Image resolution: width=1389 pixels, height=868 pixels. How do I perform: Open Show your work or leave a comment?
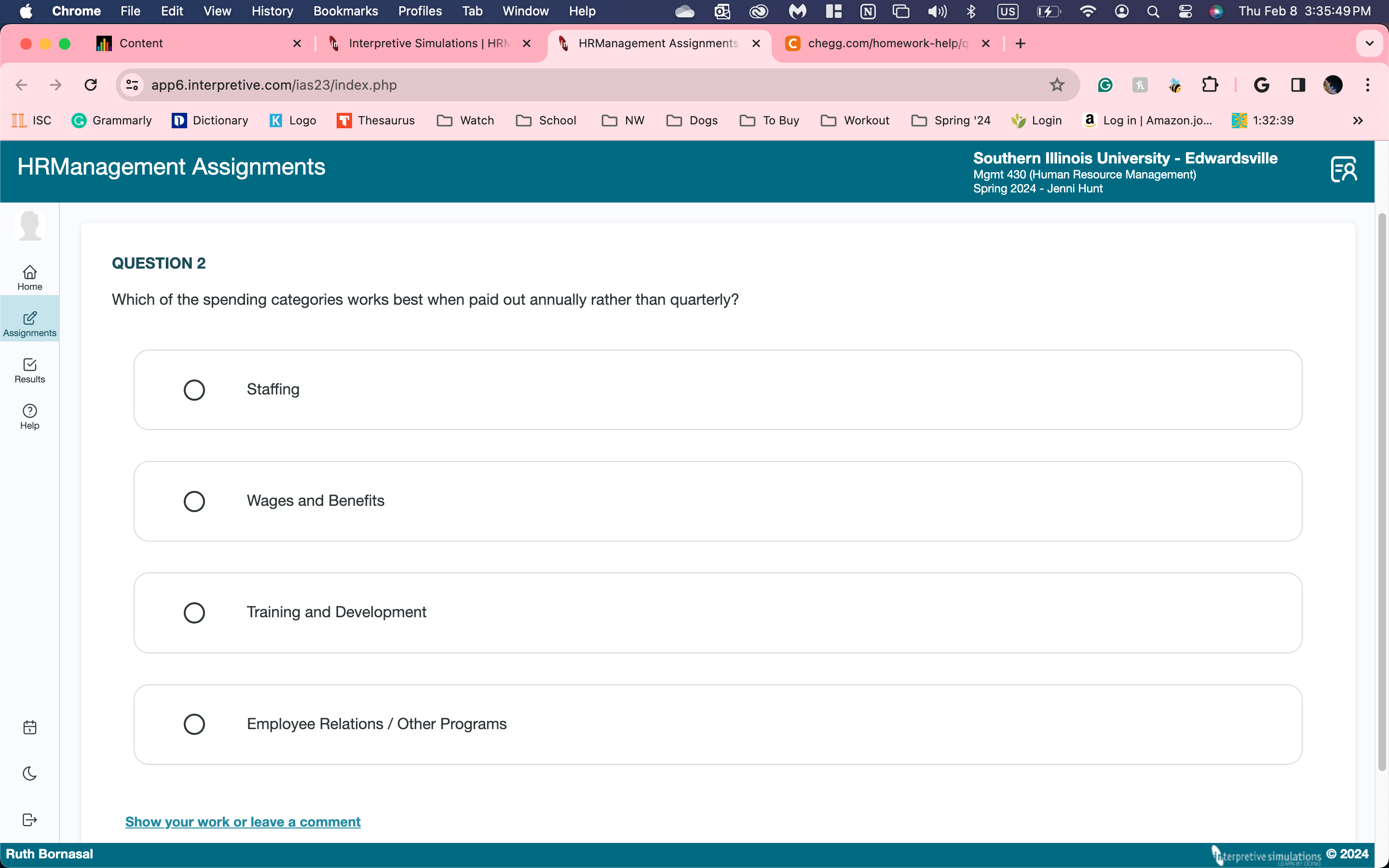click(x=243, y=822)
